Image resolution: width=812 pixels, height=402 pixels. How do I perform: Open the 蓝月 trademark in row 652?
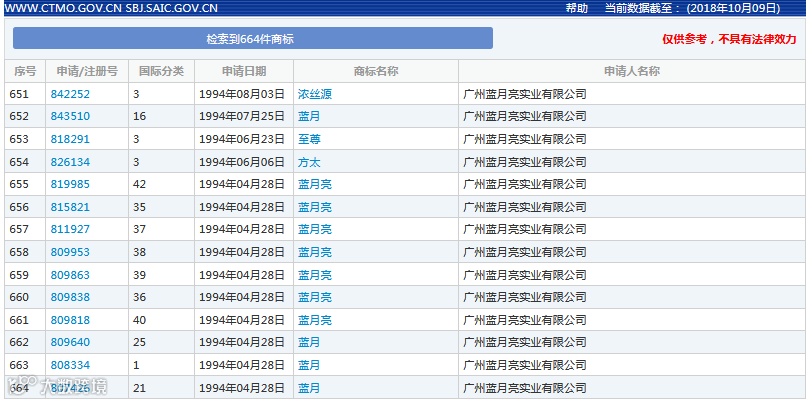click(309, 117)
